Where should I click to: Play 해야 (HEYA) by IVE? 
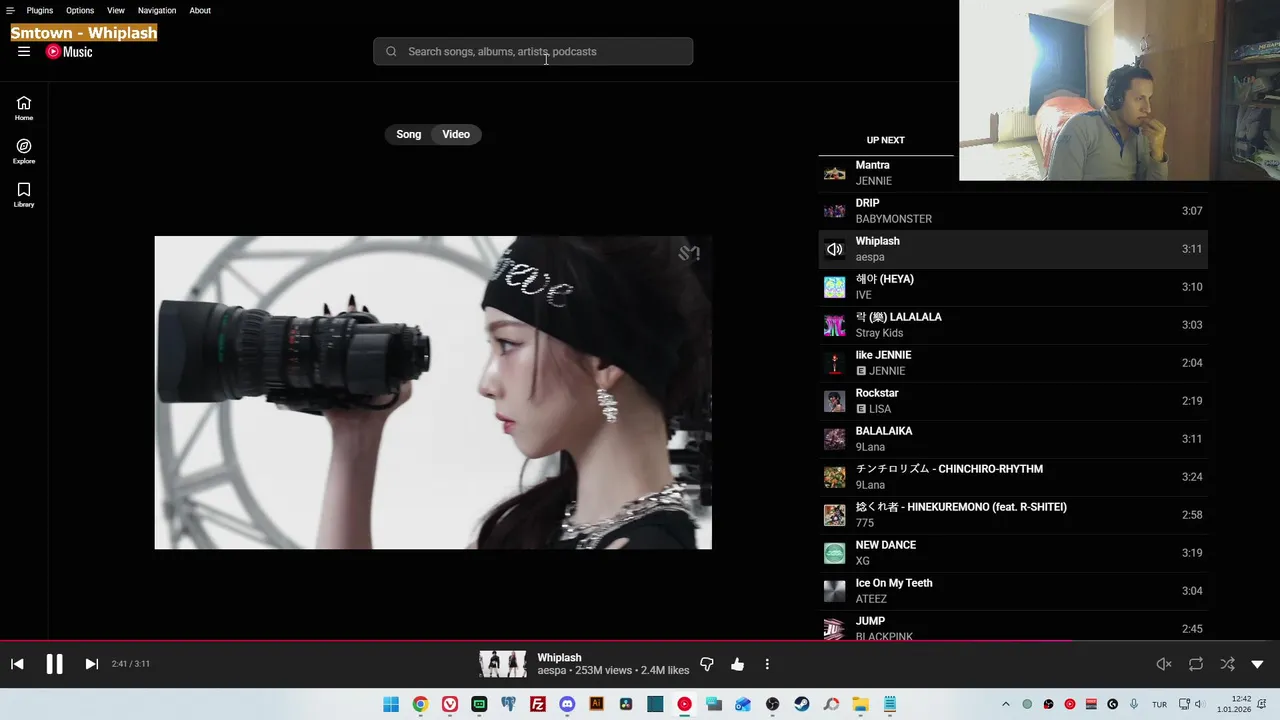(1013, 287)
